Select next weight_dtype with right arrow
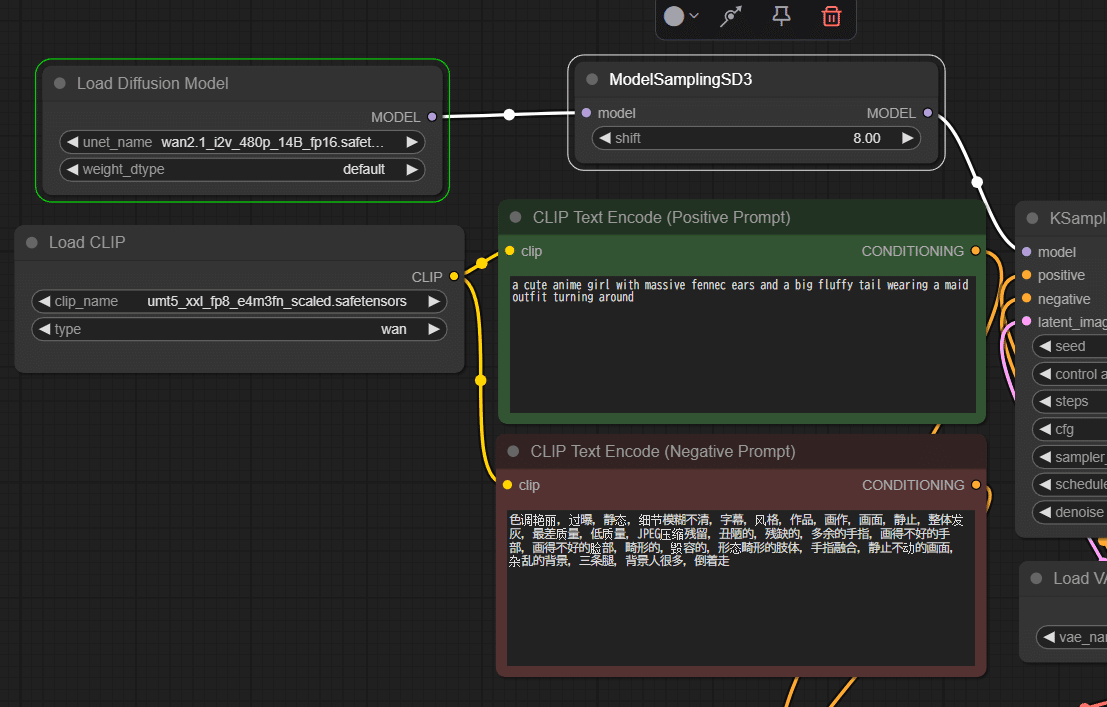This screenshot has height=707, width=1107. pyautogui.click(x=412, y=170)
